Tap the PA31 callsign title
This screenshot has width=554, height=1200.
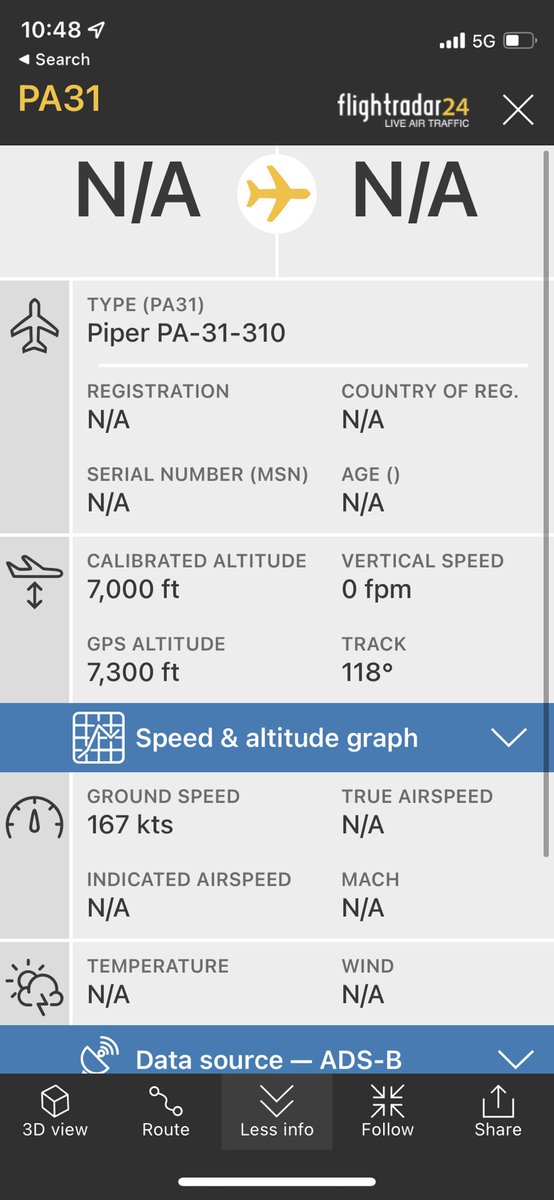(x=59, y=98)
